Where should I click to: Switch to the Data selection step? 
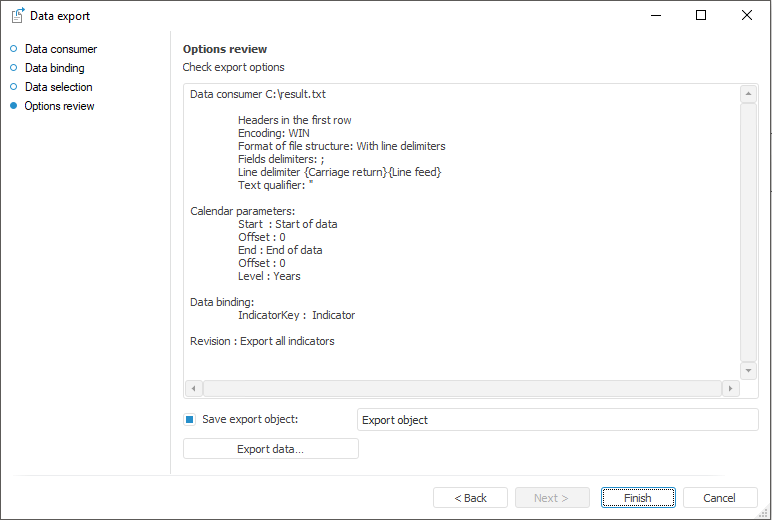(x=59, y=87)
